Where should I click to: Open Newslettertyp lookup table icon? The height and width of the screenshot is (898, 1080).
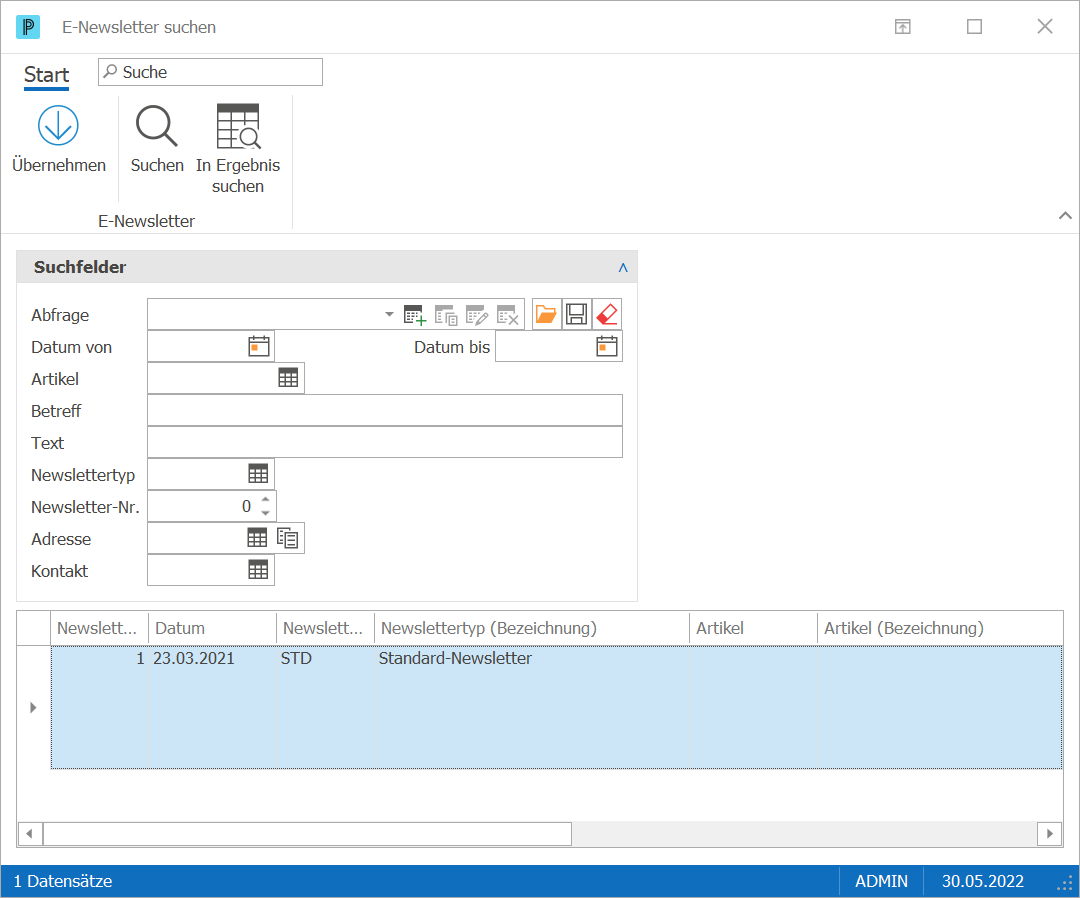[258, 474]
